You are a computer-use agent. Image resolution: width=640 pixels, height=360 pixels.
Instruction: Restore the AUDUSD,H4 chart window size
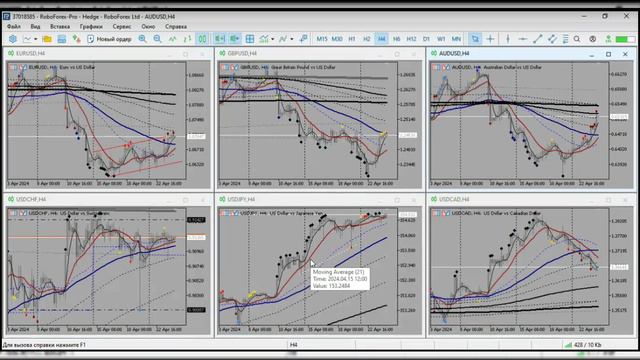click(608, 54)
